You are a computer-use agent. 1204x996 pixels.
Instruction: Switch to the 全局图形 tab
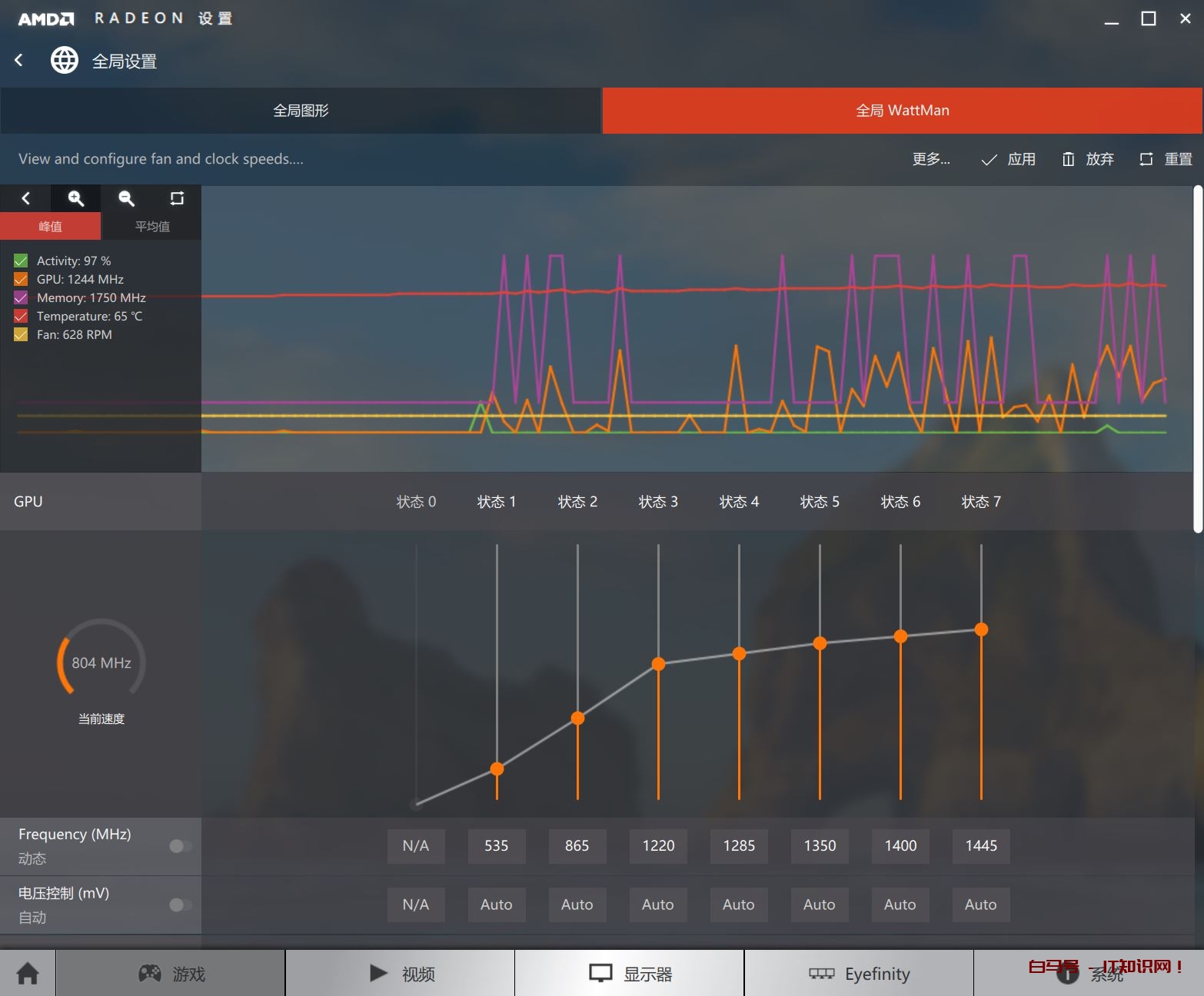click(301, 111)
